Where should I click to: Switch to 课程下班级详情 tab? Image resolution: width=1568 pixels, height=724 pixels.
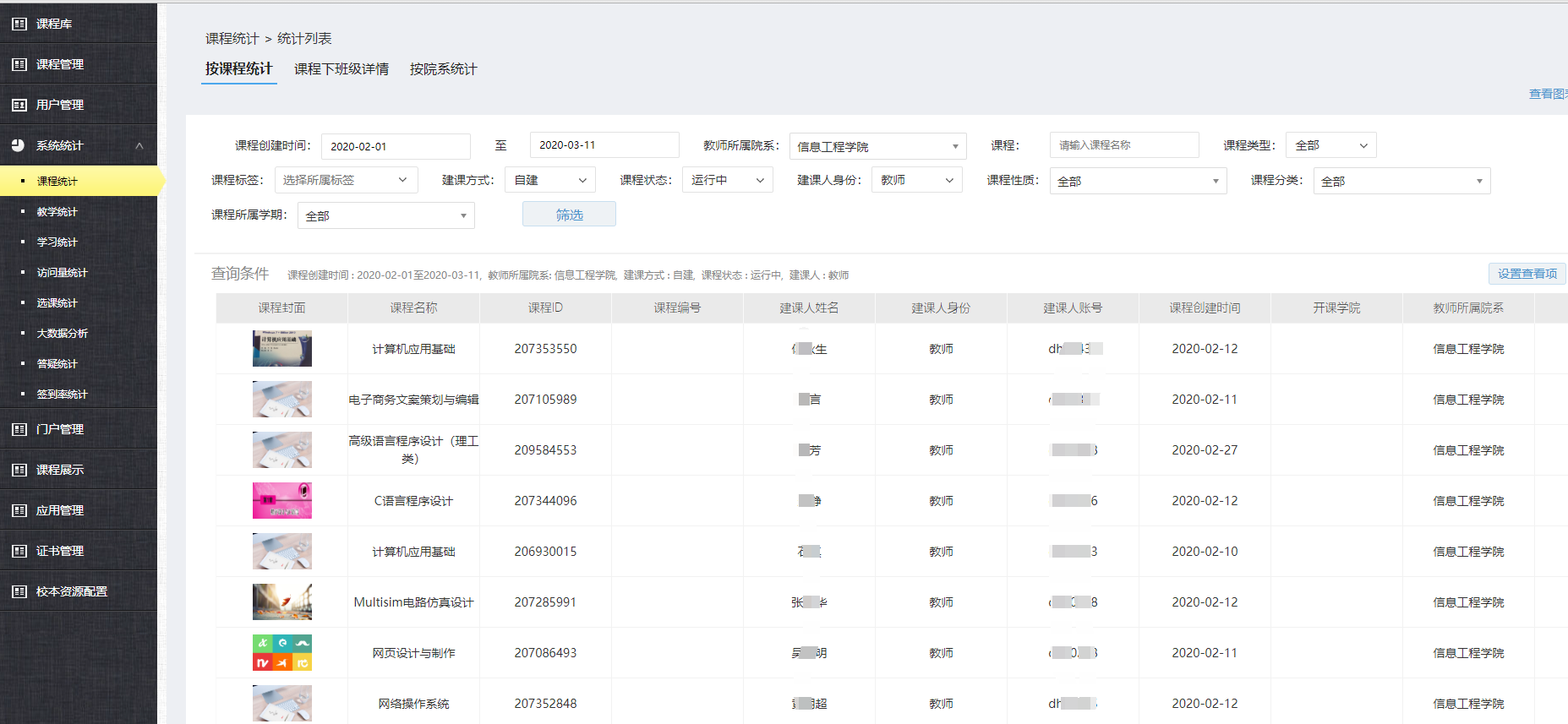click(x=341, y=69)
